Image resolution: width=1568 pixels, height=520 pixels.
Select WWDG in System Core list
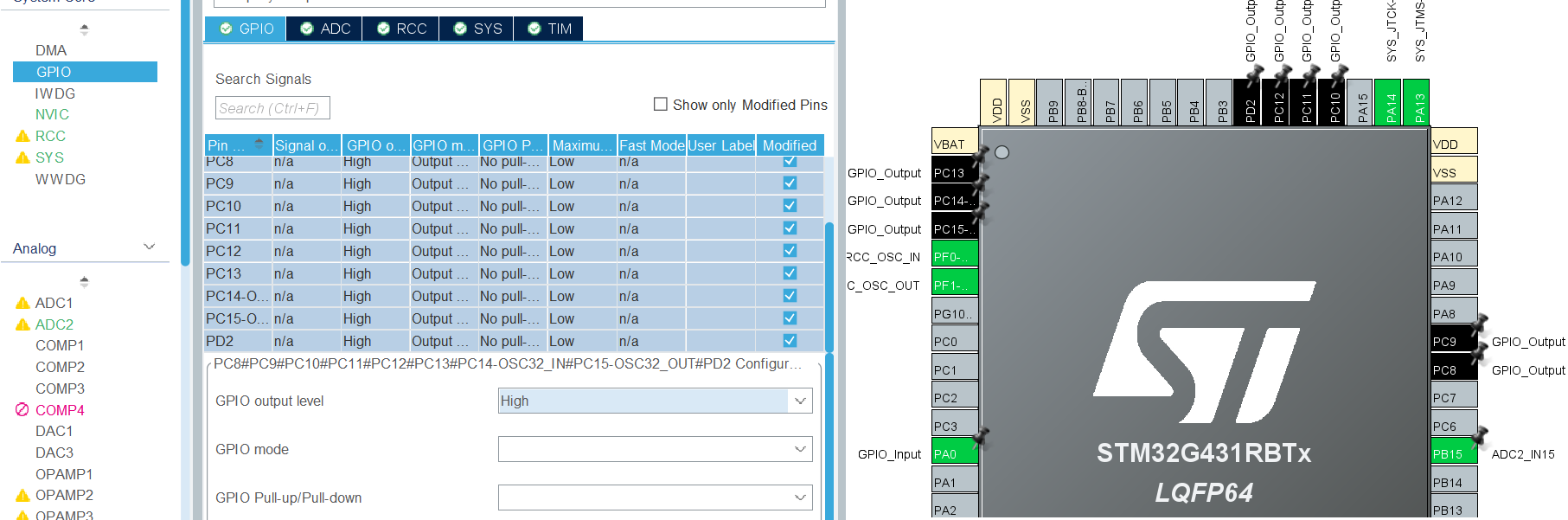pos(61,179)
